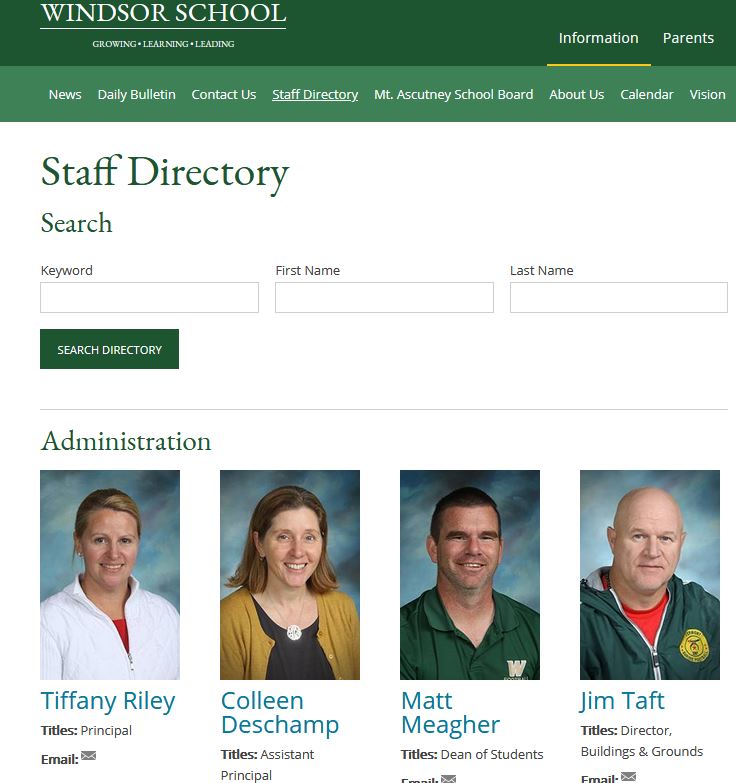Navigate to Contact Us
Screen dimensions: 736x783
tap(224, 94)
